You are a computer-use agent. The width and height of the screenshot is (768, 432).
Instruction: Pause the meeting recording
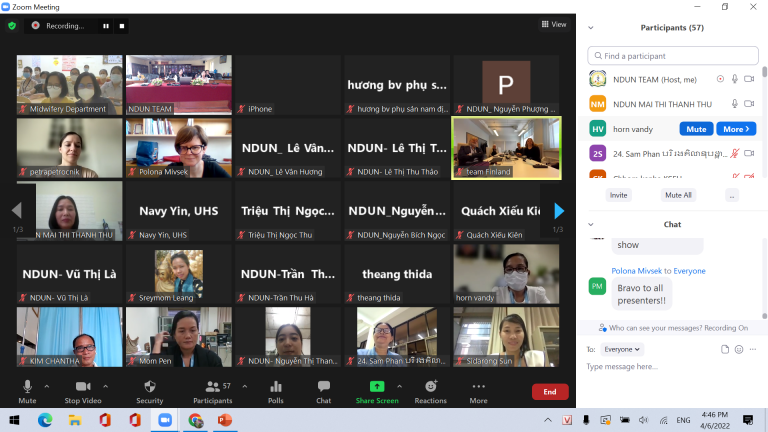click(x=106, y=26)
